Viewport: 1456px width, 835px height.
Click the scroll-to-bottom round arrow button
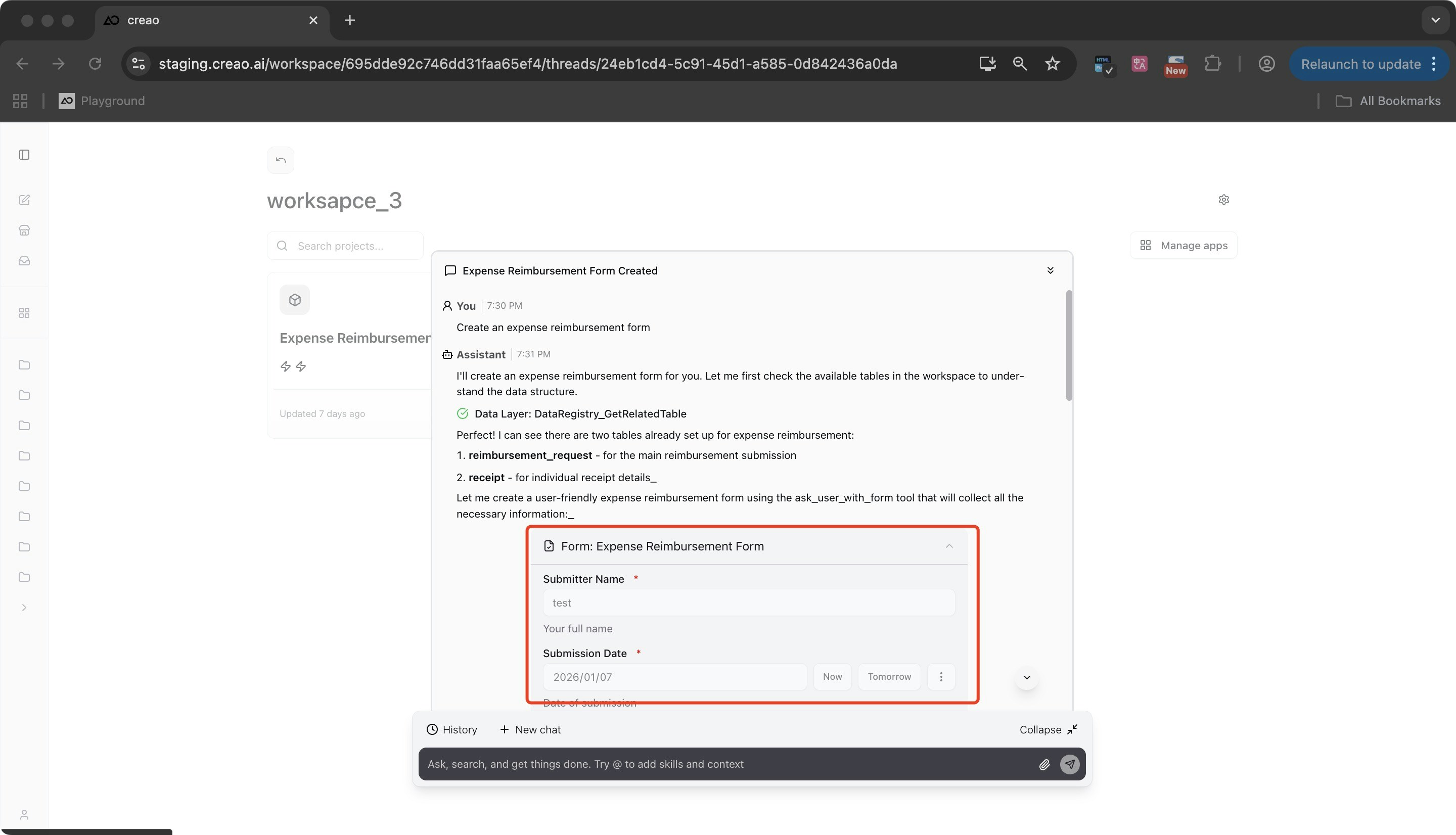tap(1026, 677)
